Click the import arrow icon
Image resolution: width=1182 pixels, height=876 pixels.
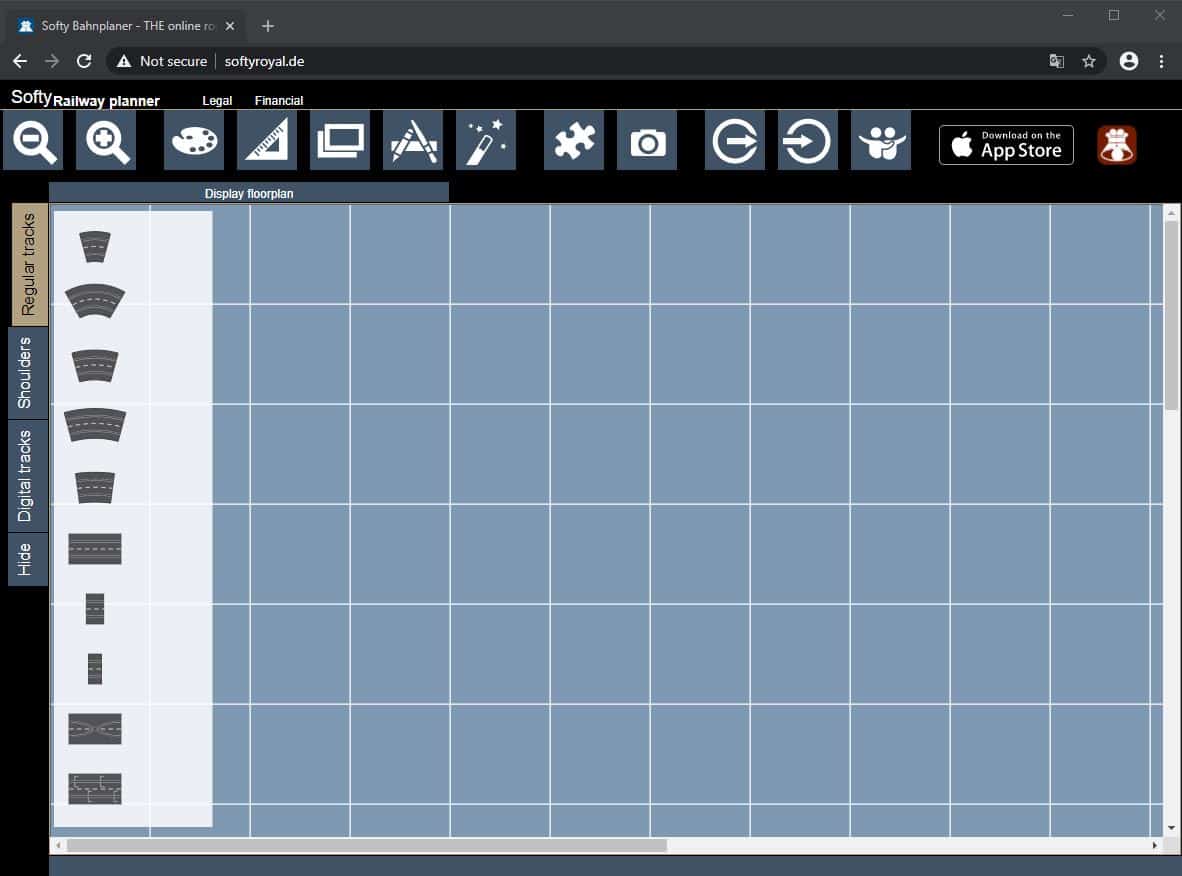tap(807, 140)
